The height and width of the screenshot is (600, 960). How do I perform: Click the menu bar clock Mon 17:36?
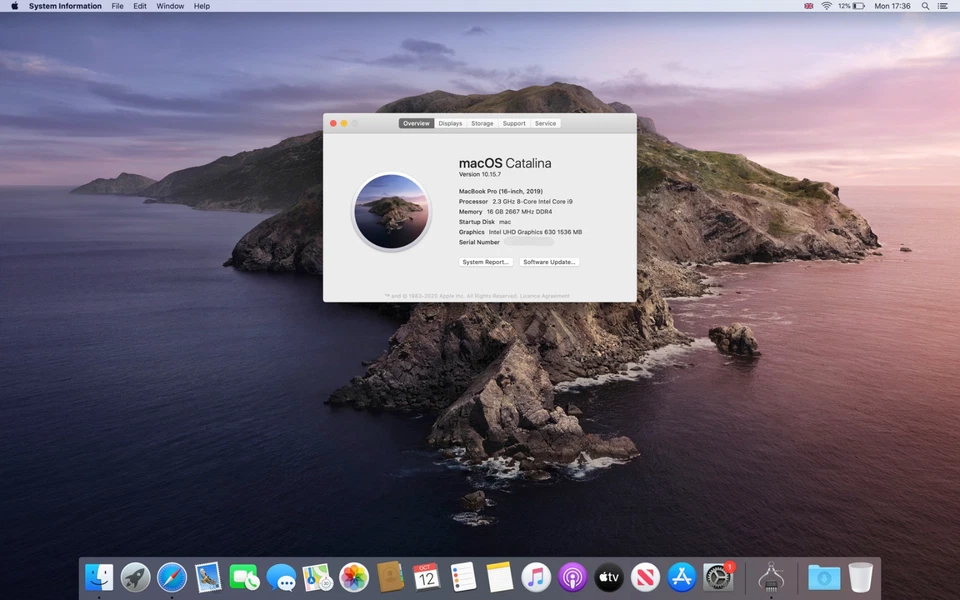pyautogui.click(x=892, y=6)
